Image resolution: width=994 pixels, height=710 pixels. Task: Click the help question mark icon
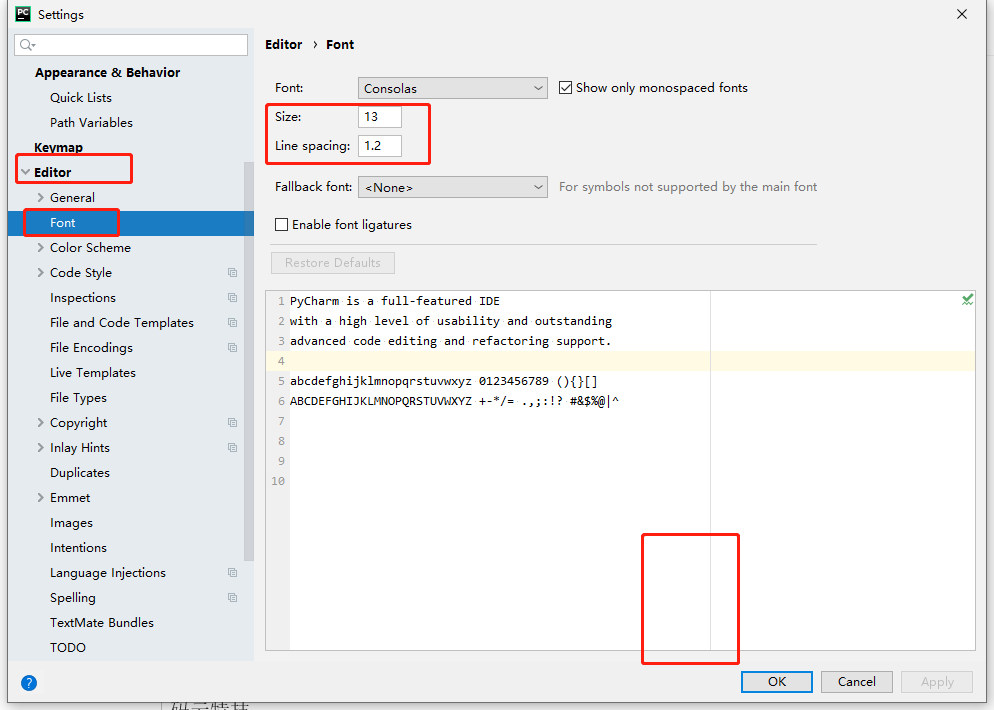pos(29,683)
